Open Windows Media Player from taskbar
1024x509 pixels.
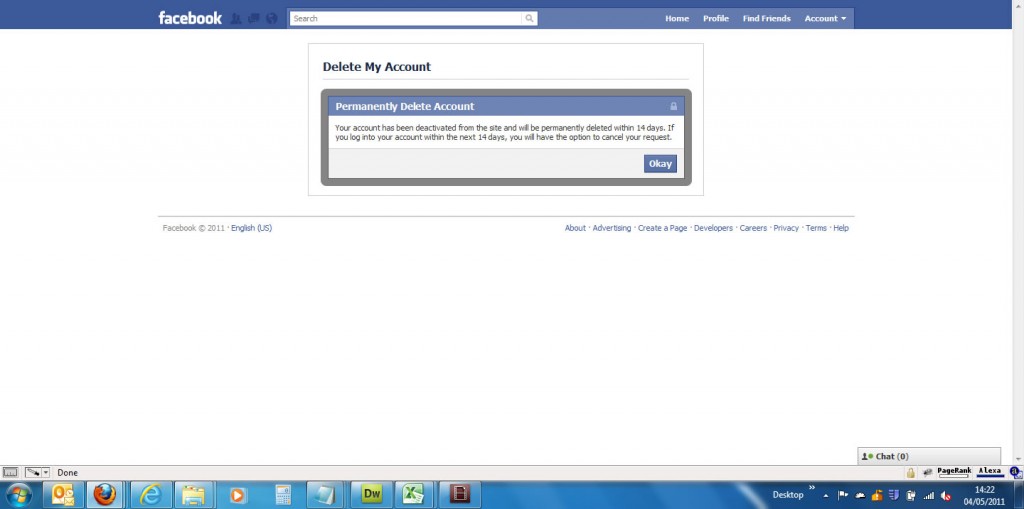tap(238, 495)
